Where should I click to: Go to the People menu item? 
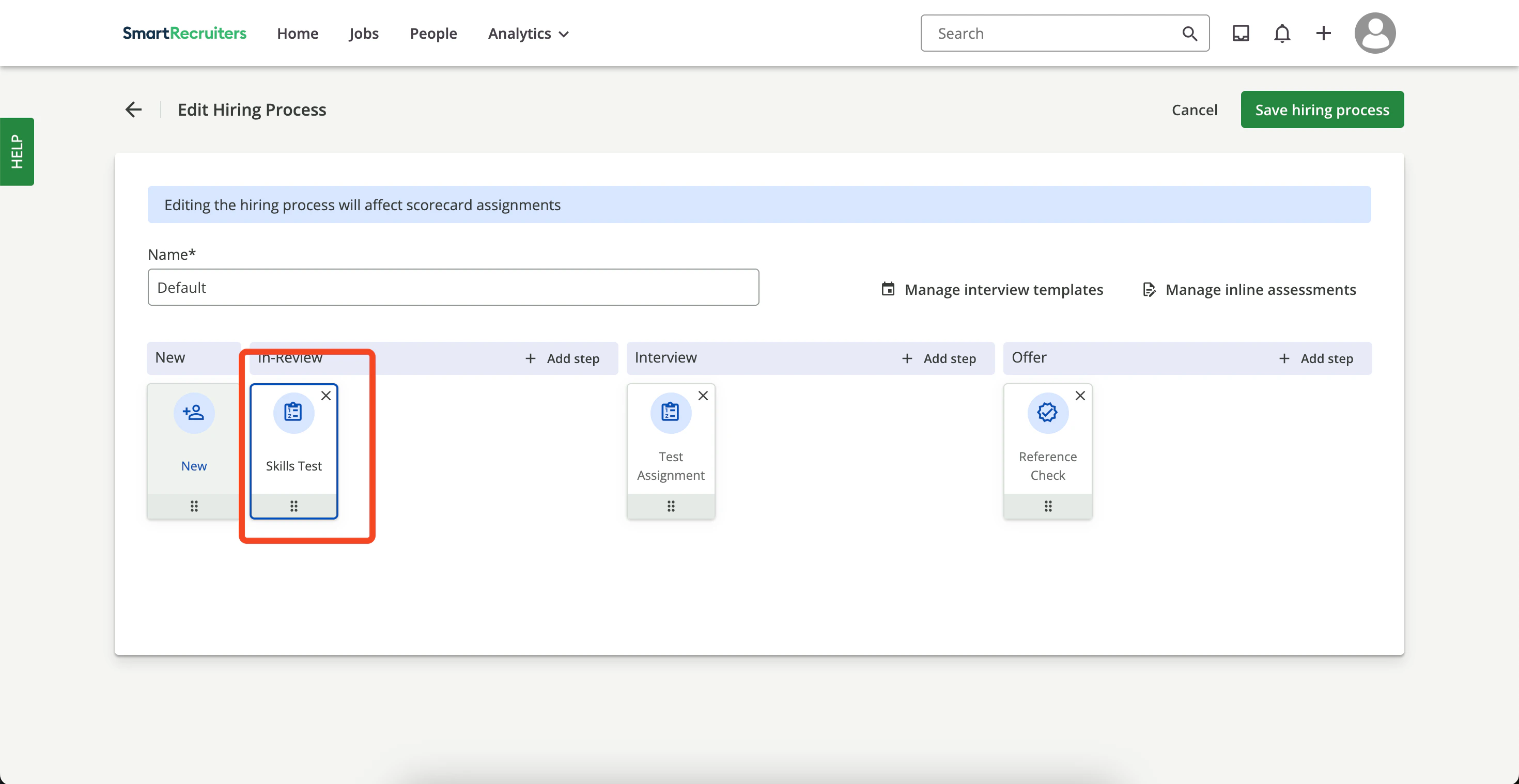click(433, 34)
